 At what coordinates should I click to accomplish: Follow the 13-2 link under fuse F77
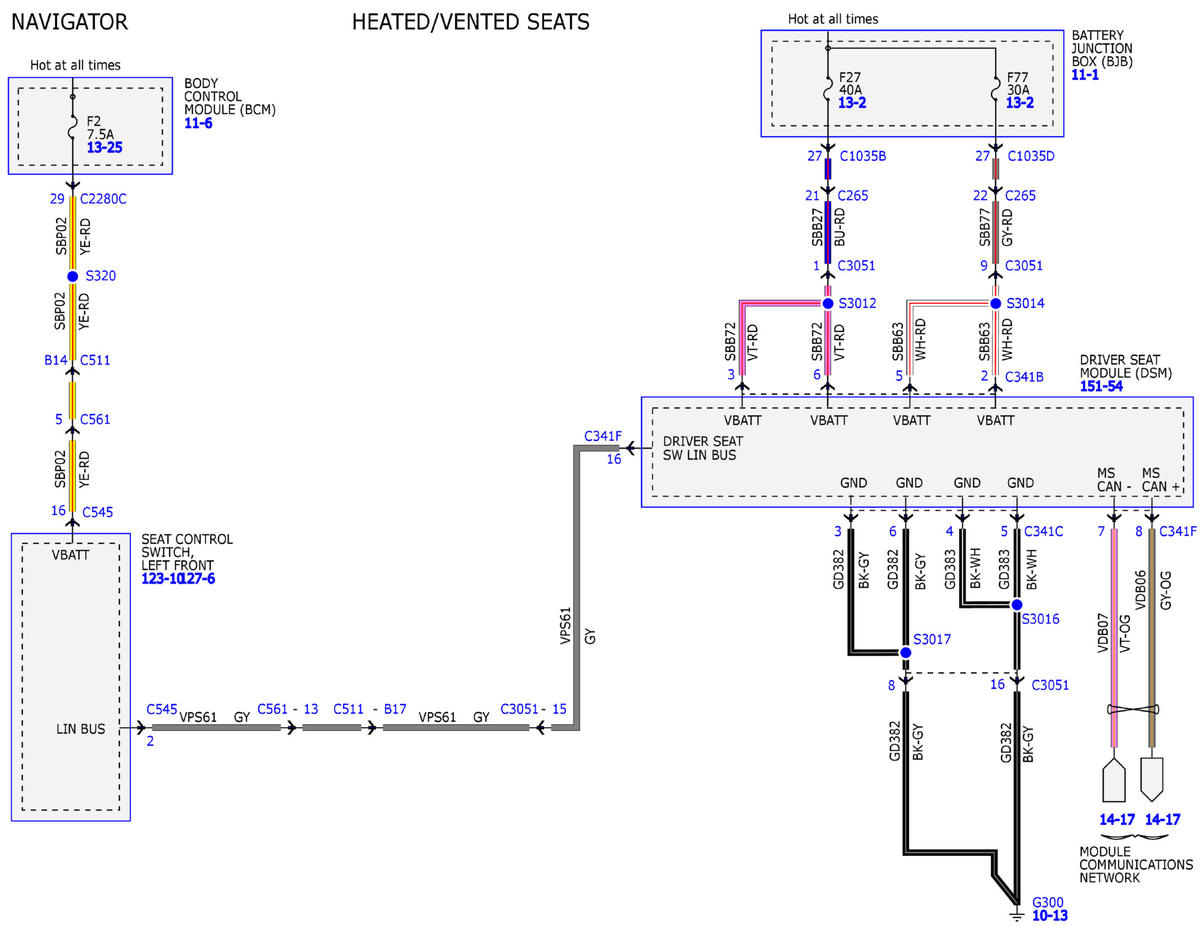point(1020,102)
